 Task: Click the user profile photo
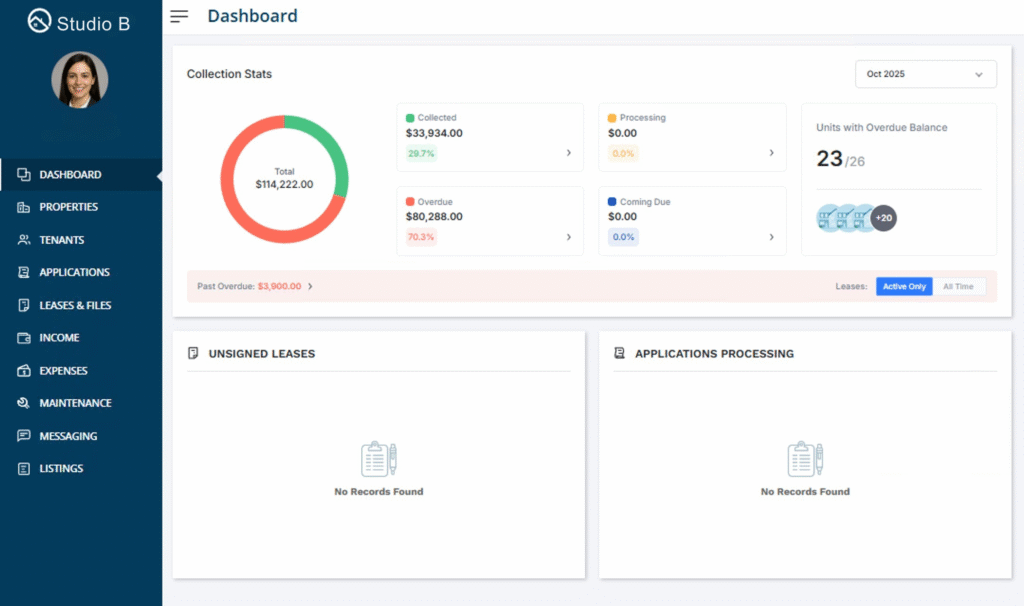pos(80,80)
